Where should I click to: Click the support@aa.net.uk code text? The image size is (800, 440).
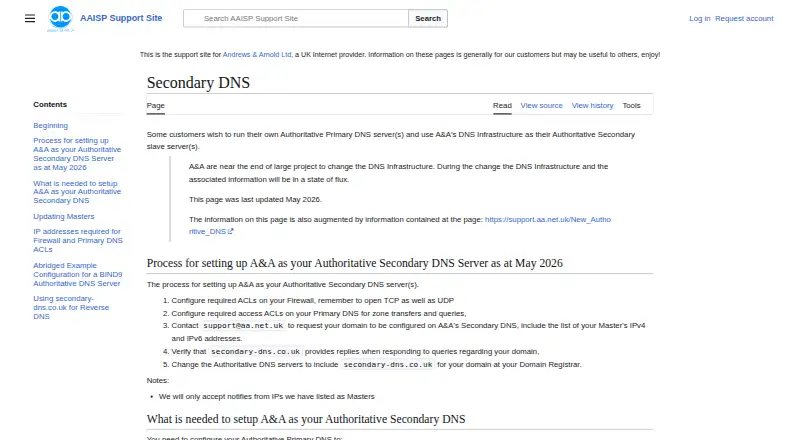pyautogui.click(x=243, y=326)
